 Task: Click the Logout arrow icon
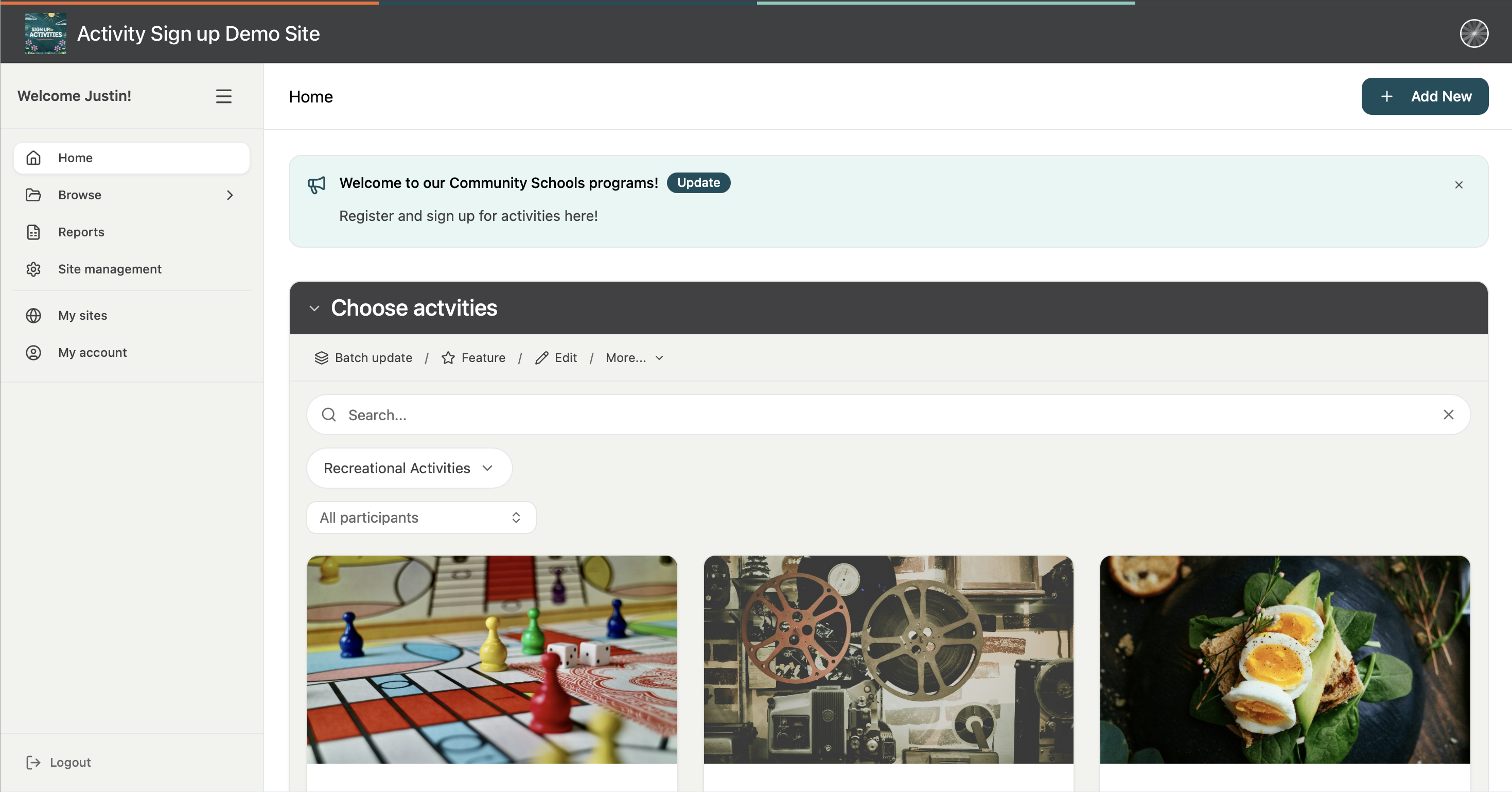[x=33, y=762]
